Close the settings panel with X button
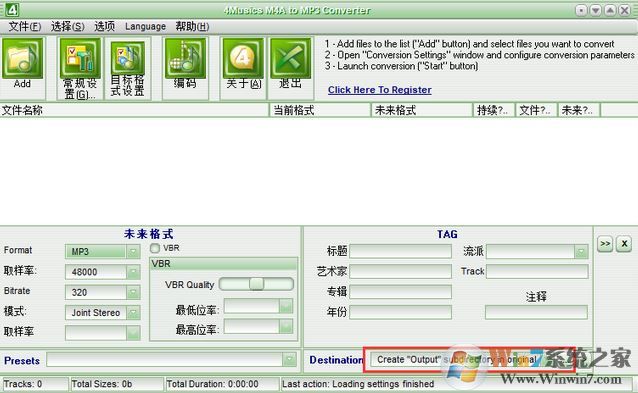638x393 pixels. (624, 244)
